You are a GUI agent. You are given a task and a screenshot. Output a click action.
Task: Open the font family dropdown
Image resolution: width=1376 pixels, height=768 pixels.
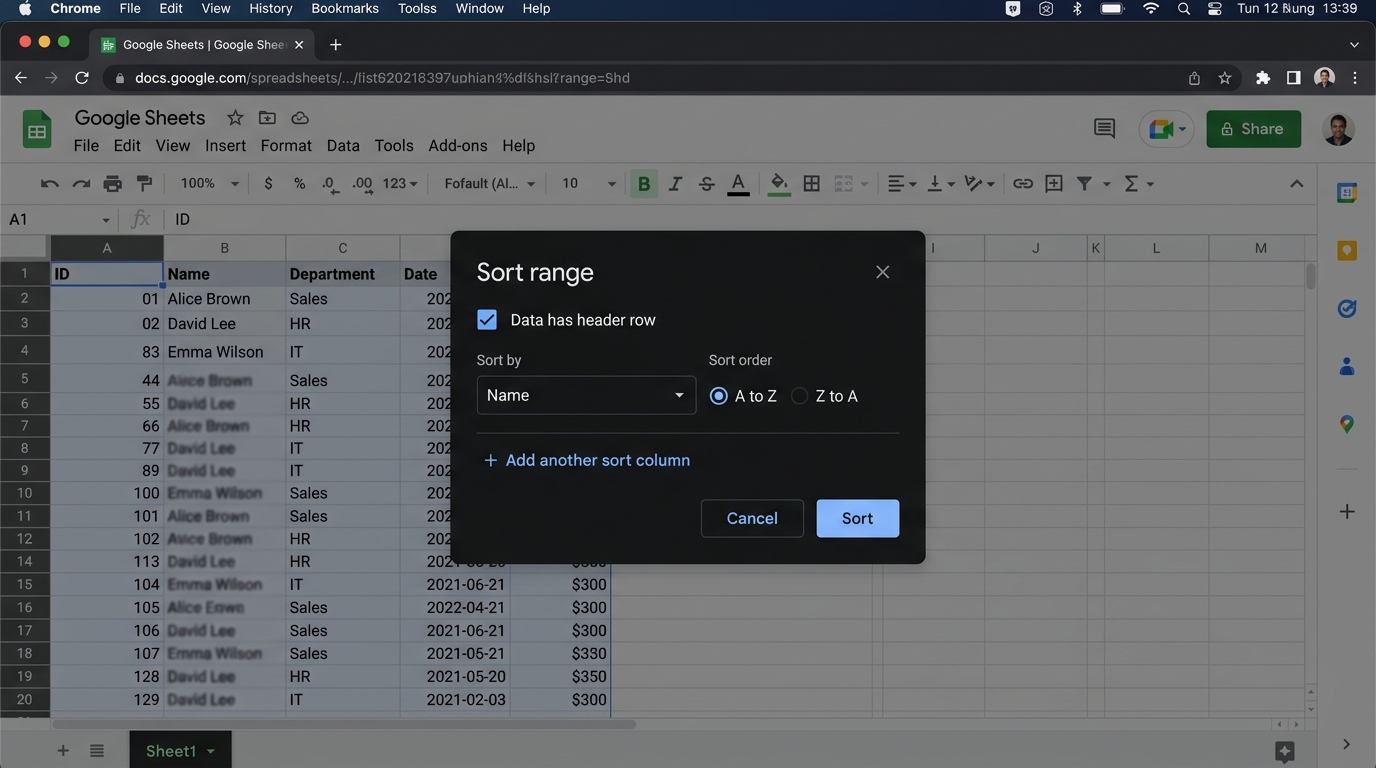pyautogui.click(x=490, y=184)
